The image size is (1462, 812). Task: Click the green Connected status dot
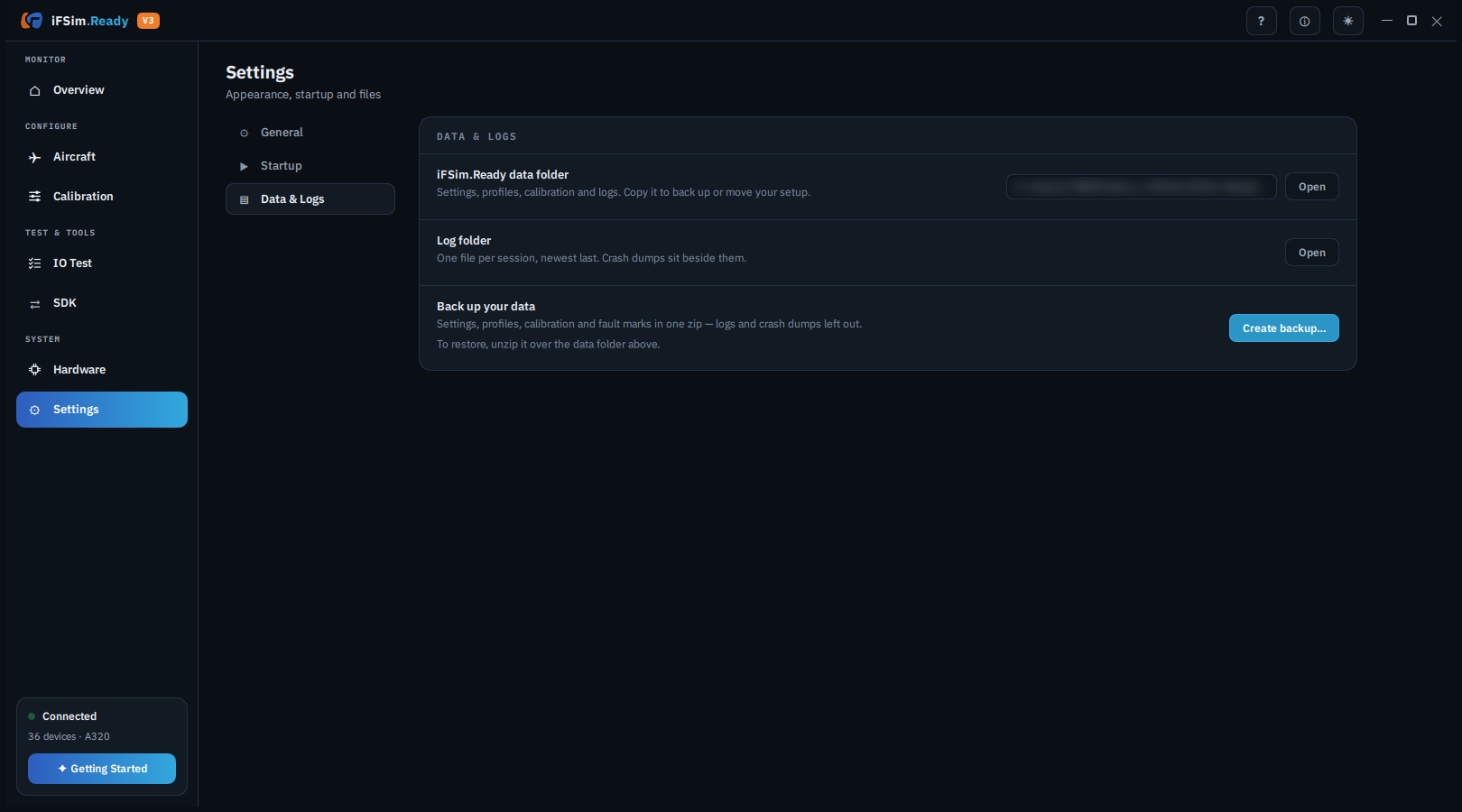pos(32,716)
